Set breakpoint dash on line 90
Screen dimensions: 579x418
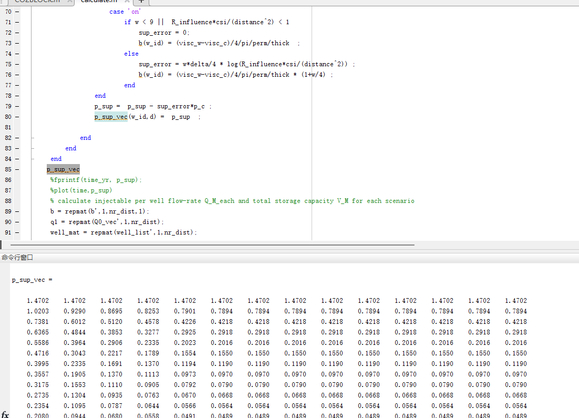[x=17, y=222]
